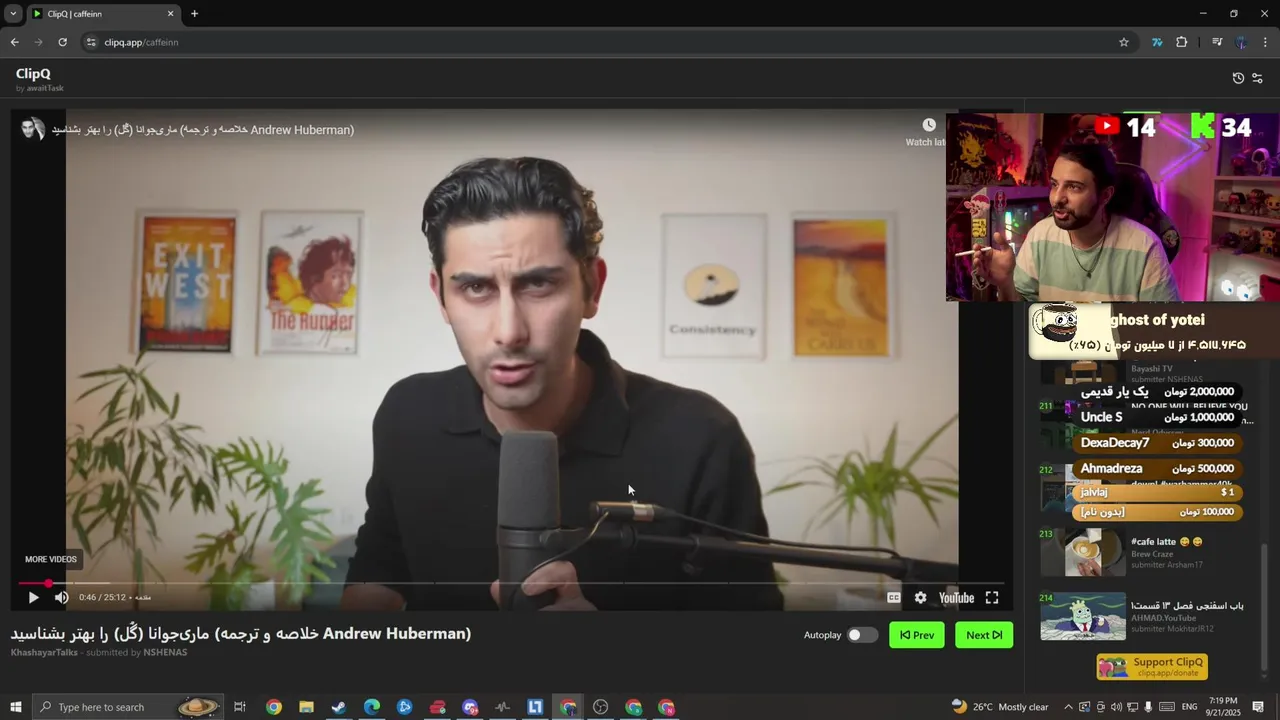Click the 'AHMAD.YouTube' channel text
This screenshot has width=1280, height=720.
(1163, 618)
